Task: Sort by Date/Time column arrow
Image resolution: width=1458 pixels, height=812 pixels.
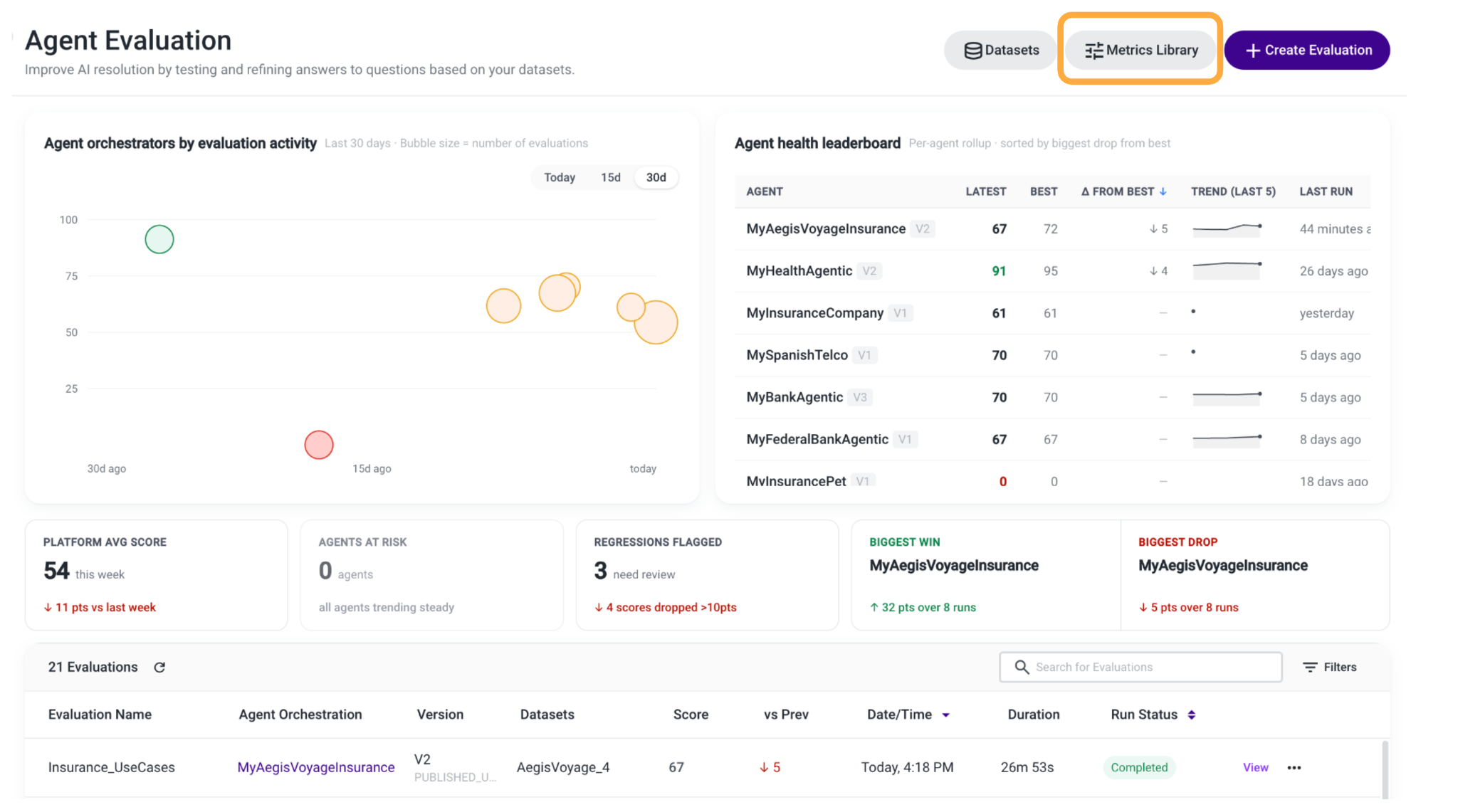Action: pyautogui.click(x=946, y=715)
